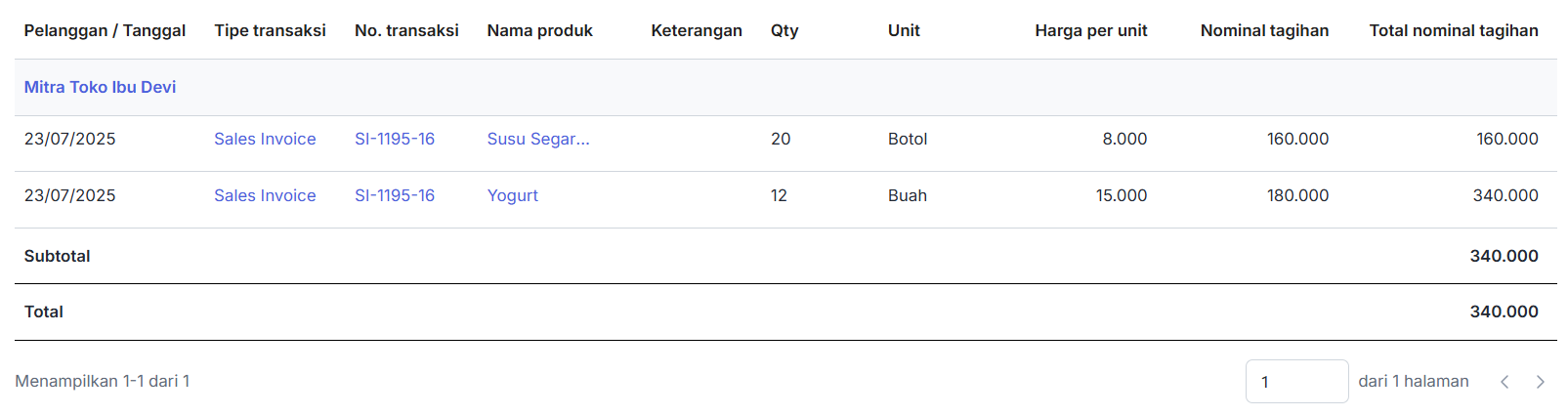This screenshot has width=1568, height=416.
Task: Go to the previous page using left chevron
Action: point(1504,382)
